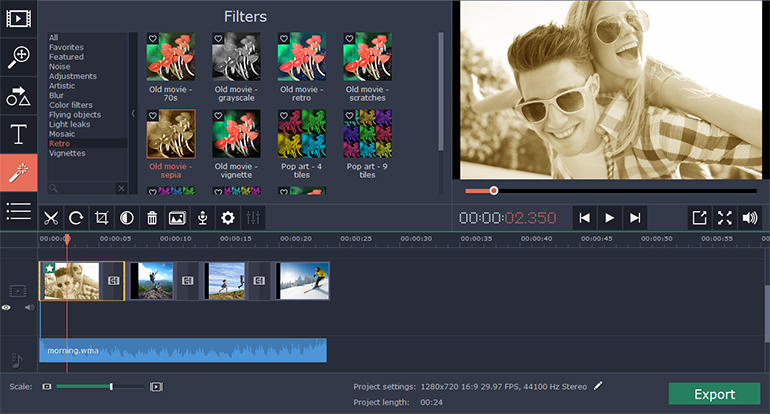Open the Titles tab with T icon
Image resolution: width=770 pixels, height=414 pixels.
(x=19, y=134)
